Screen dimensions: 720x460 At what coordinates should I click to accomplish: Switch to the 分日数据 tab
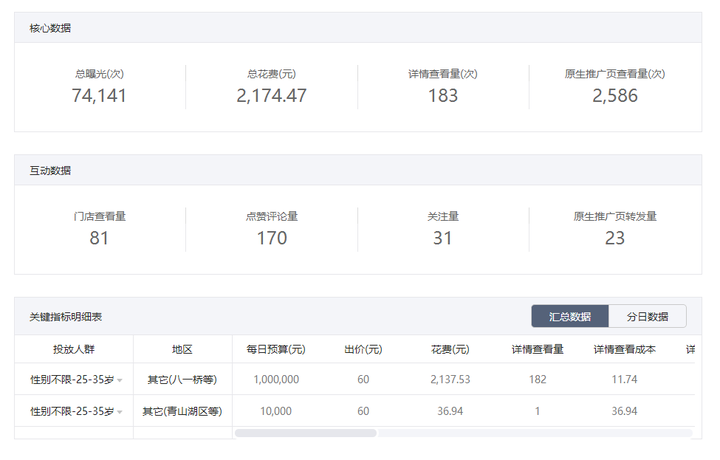647,316
